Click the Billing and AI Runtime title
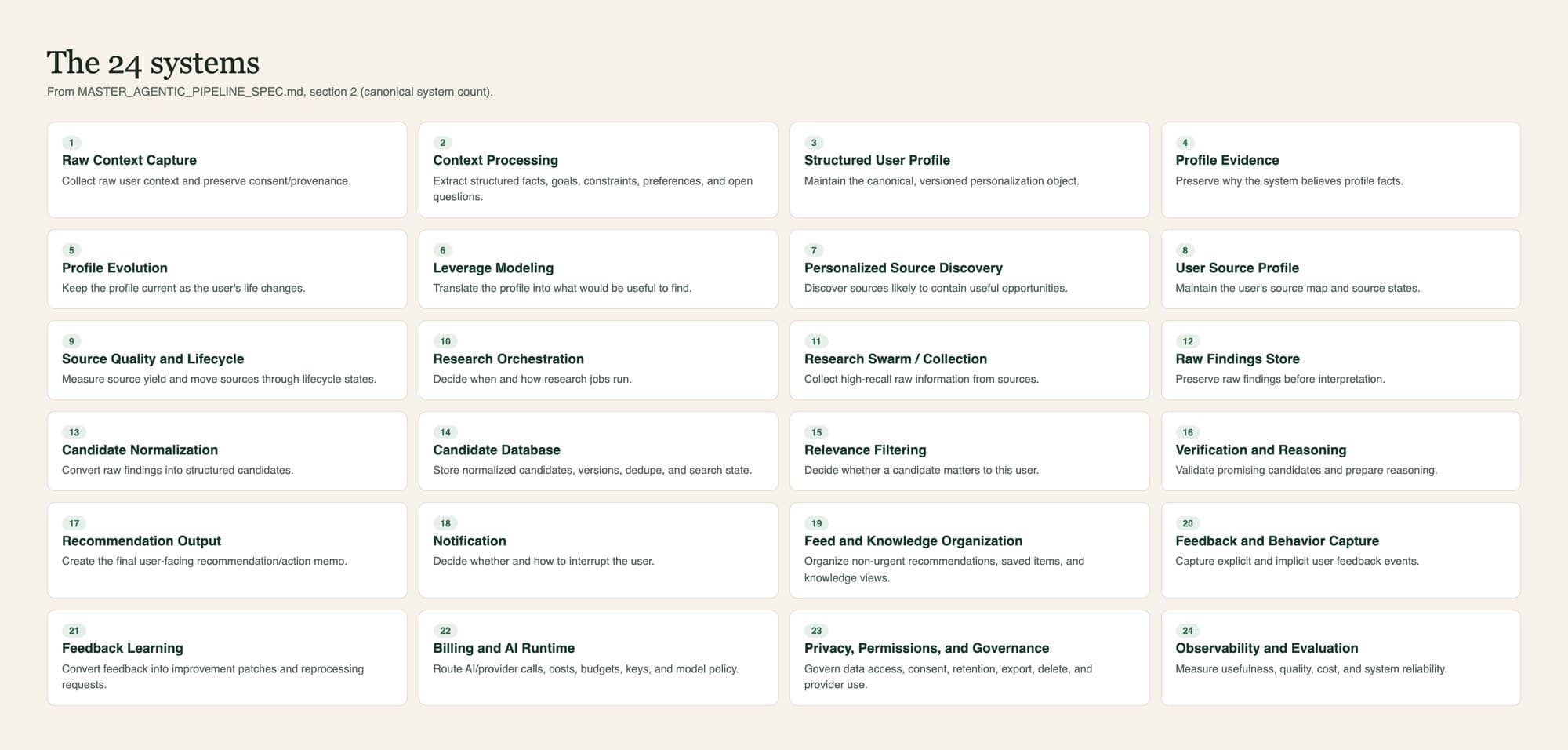 pos(504,648)
